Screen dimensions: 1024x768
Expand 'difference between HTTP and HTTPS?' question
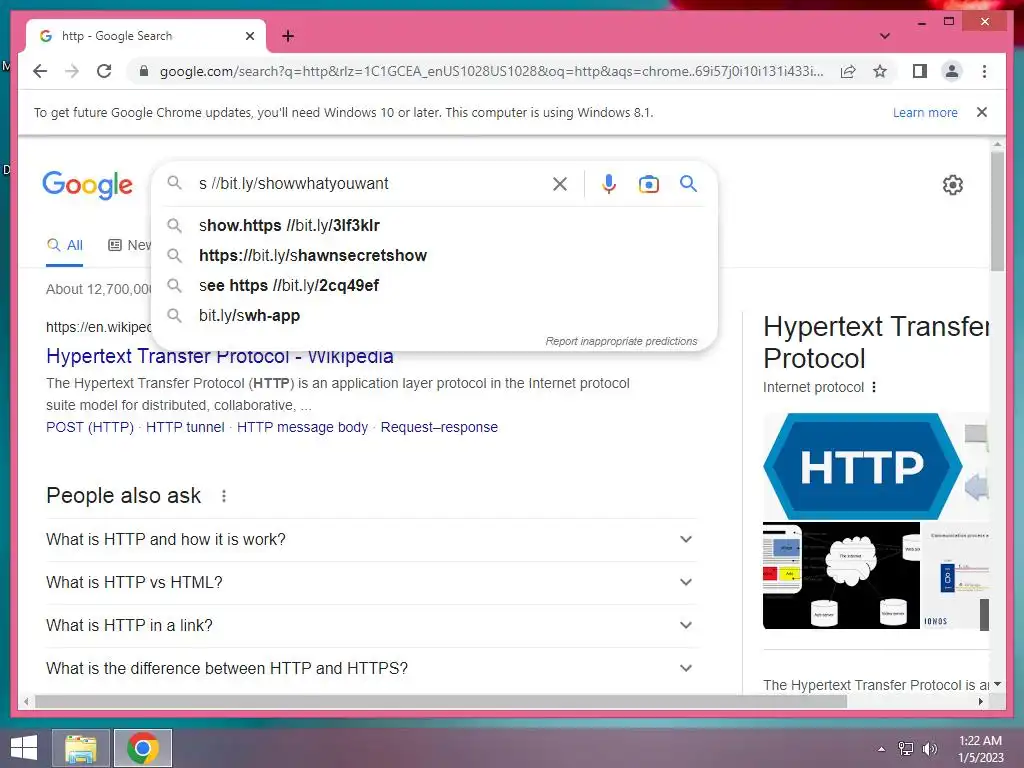click(x=371, y=669)
